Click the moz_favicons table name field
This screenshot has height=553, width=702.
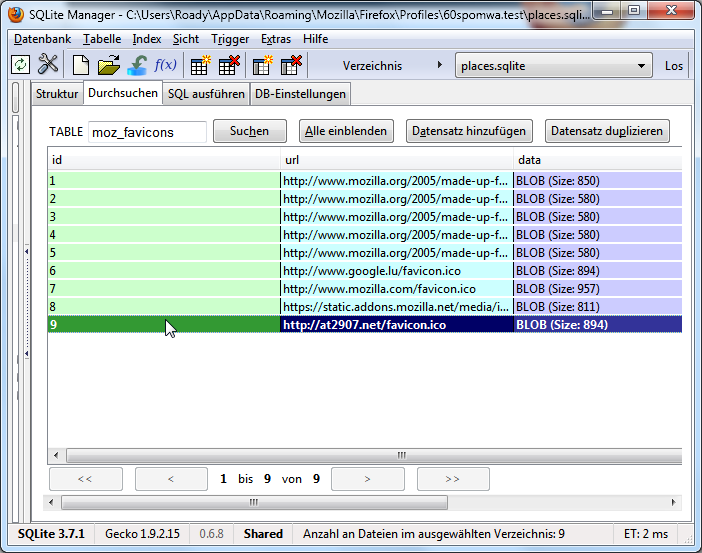click(147, 132)
